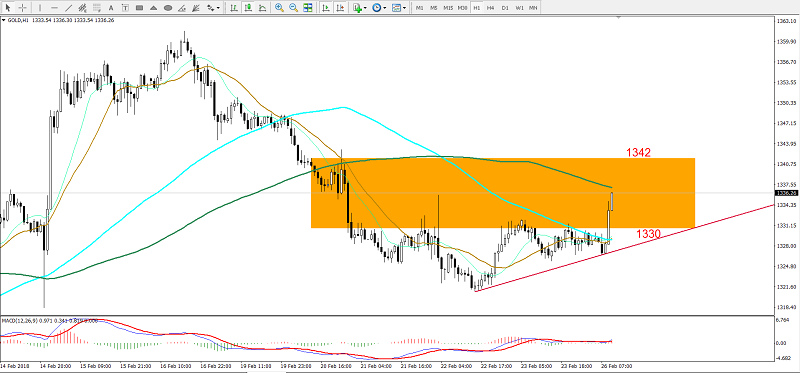The height and width of the screenshot is (373, 800).
Task: Choose the text label tool
Action: (125, 8)
